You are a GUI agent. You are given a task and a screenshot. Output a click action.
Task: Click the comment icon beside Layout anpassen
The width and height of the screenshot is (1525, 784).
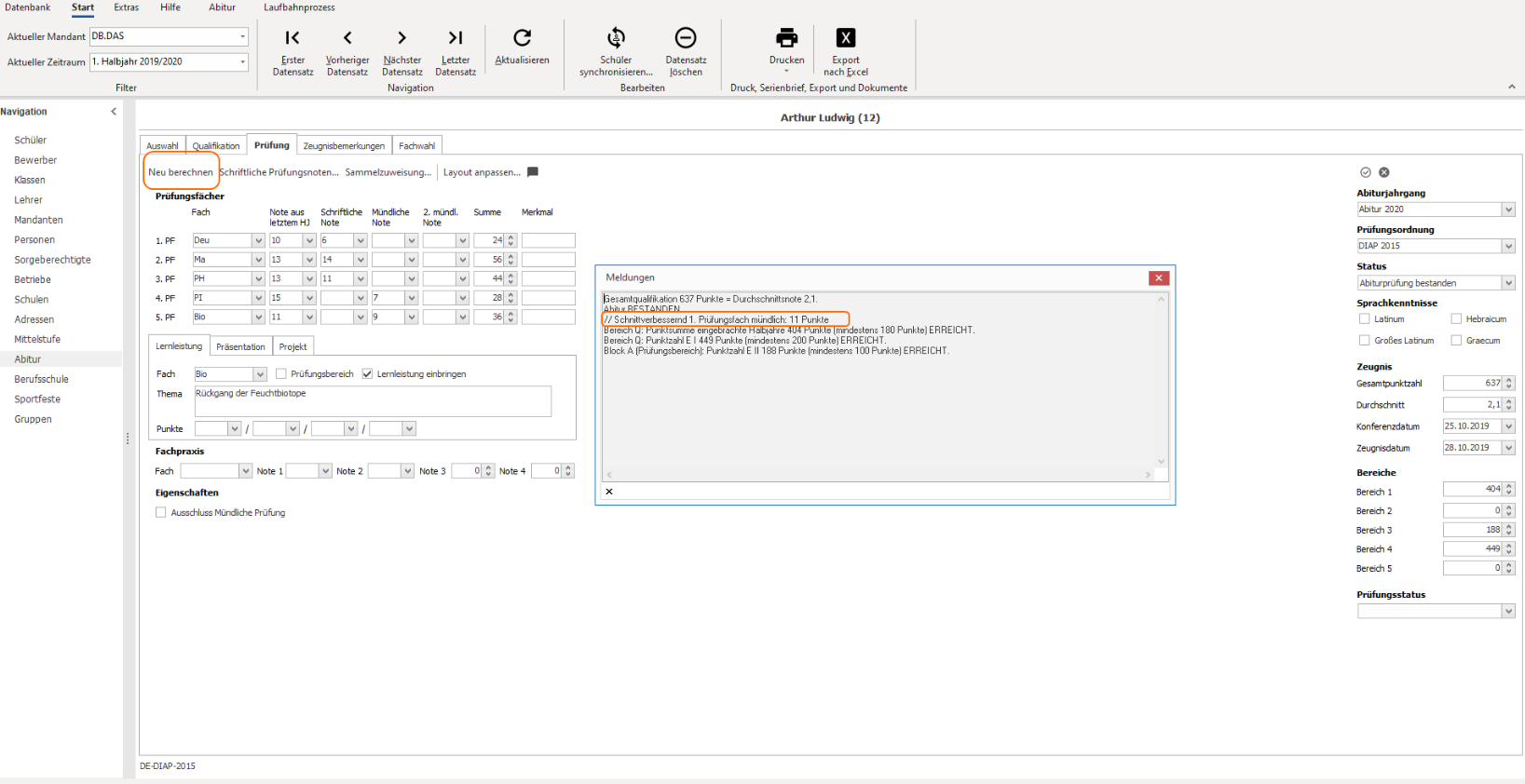533,171
